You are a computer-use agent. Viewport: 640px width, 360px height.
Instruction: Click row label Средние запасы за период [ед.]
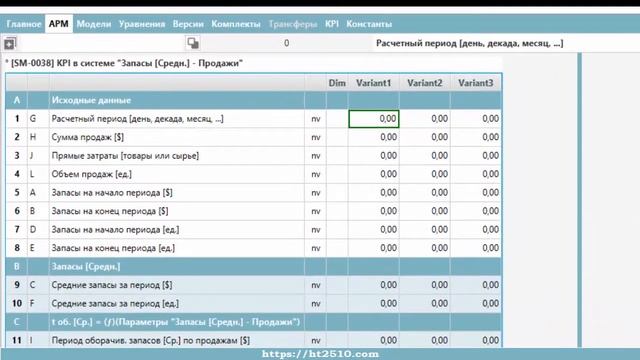[115, 303]
